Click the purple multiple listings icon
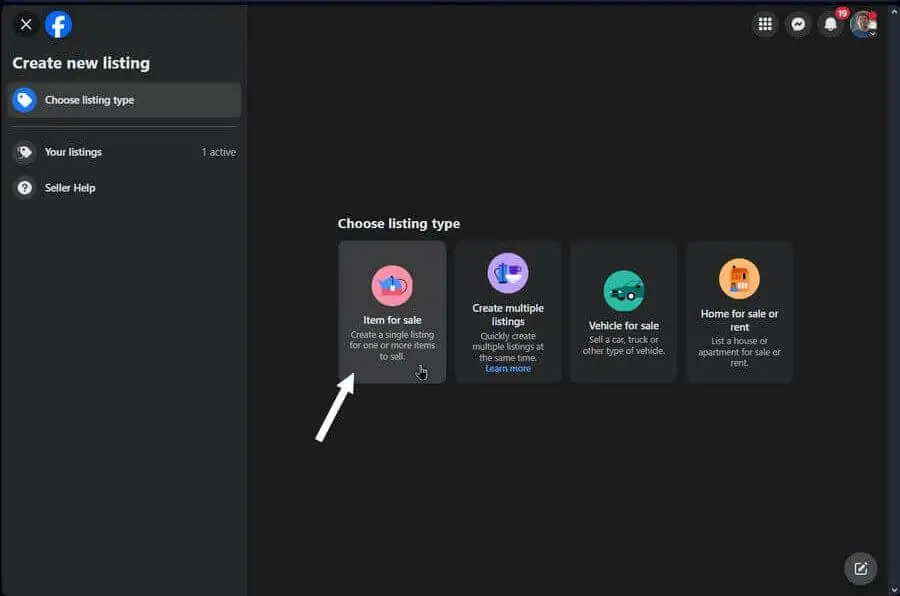Image resolution: width=900 pixels, height=596 pixels. [x=508, y=273]
